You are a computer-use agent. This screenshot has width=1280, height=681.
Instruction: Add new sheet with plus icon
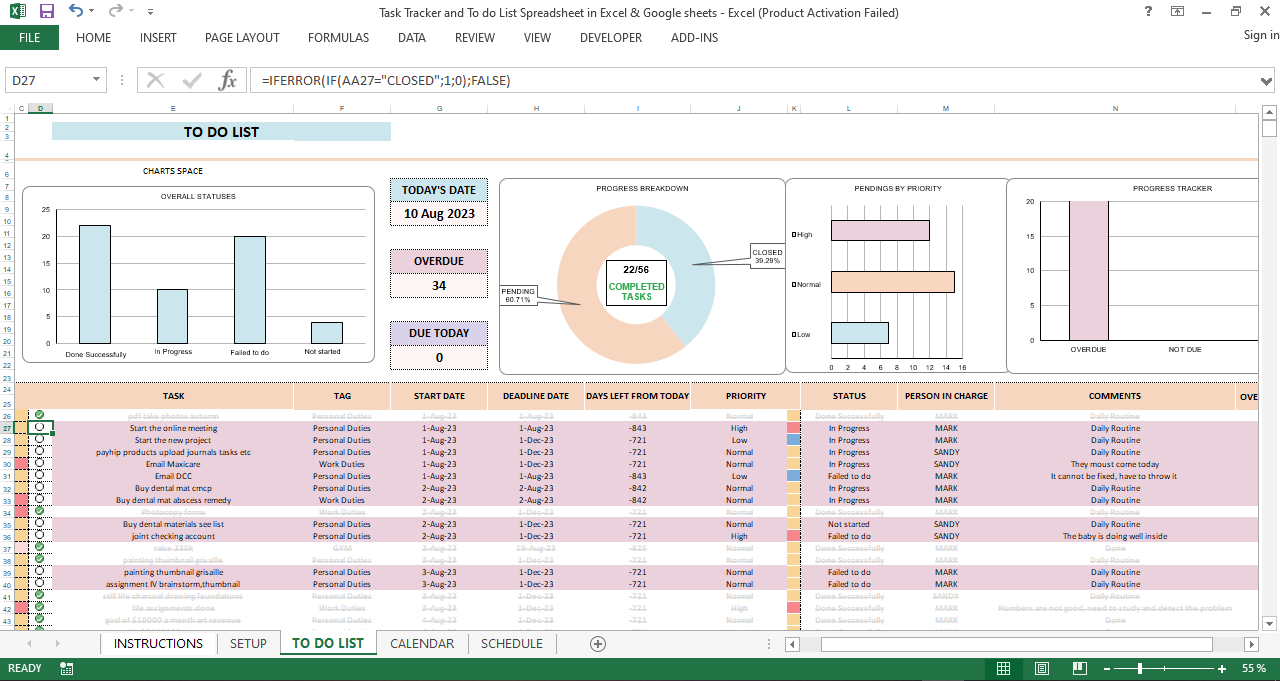point(598,644)
